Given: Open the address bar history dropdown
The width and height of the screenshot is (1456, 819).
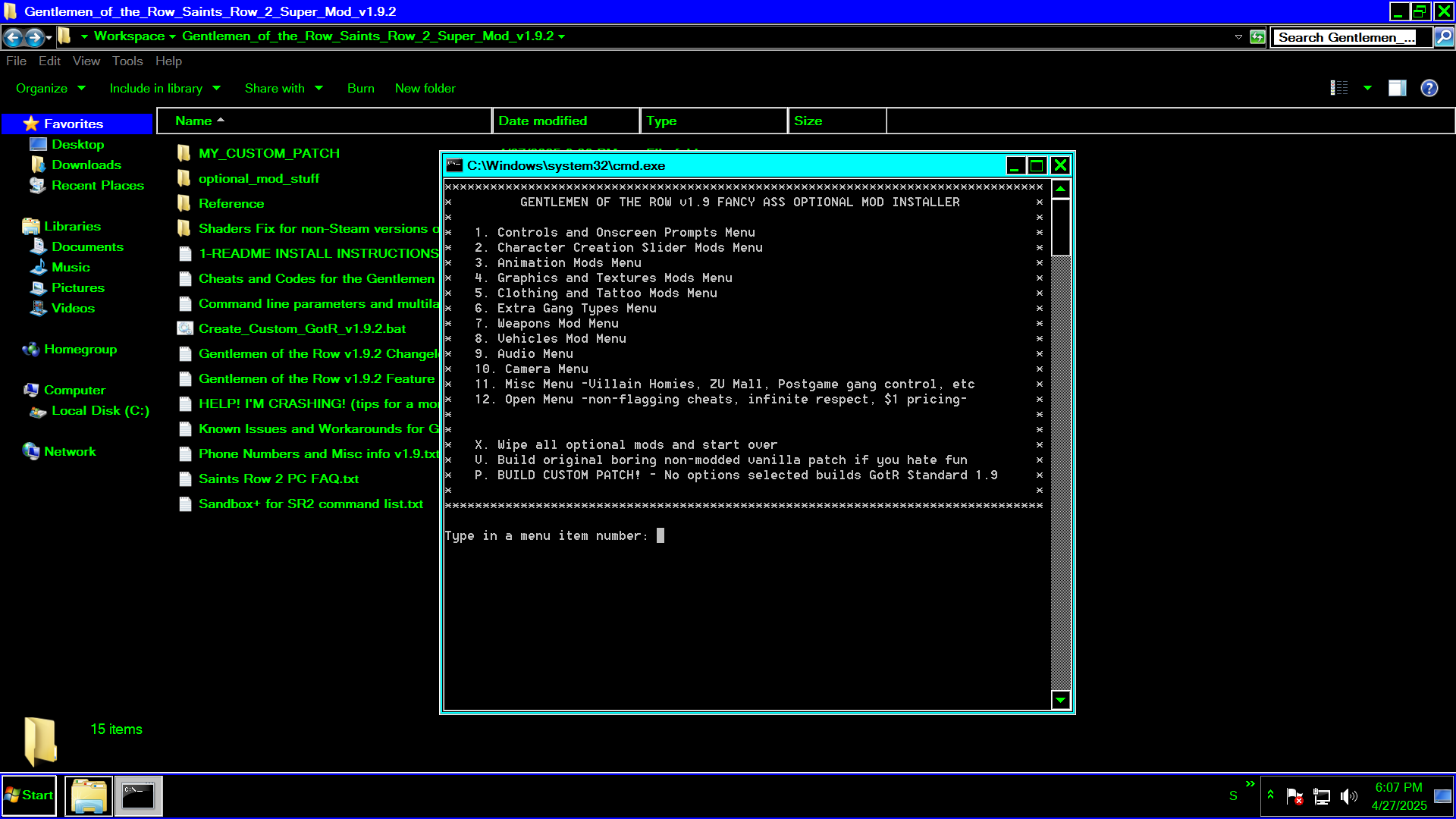Looking at the screenshot, I should [x=1238, y=36].
